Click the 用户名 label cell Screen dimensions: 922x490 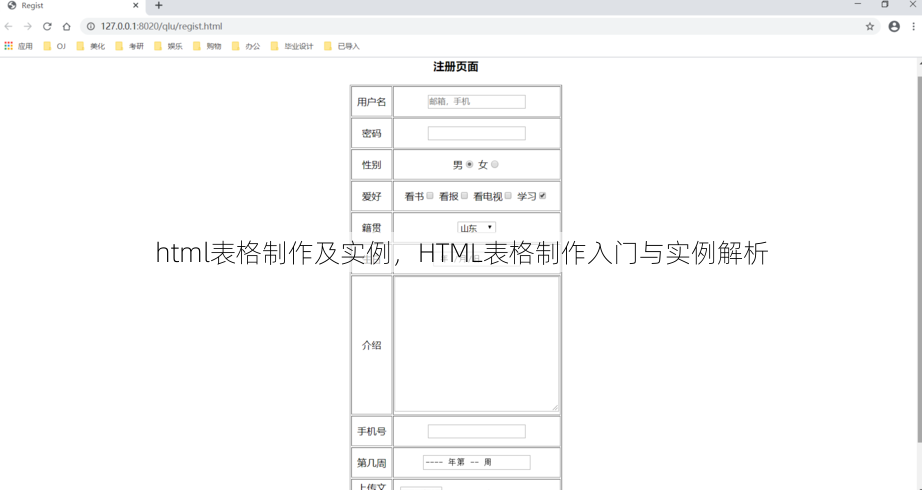[372, 102]
